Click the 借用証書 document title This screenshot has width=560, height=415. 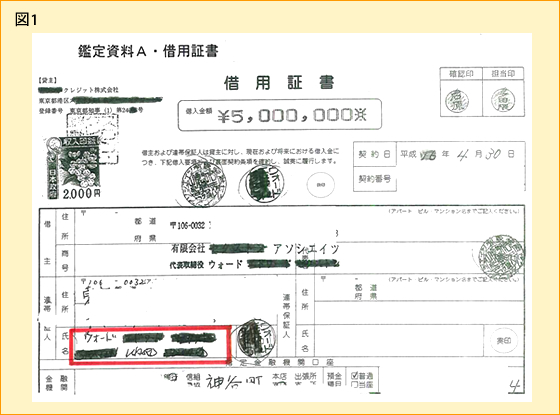[x=279, y=82]
